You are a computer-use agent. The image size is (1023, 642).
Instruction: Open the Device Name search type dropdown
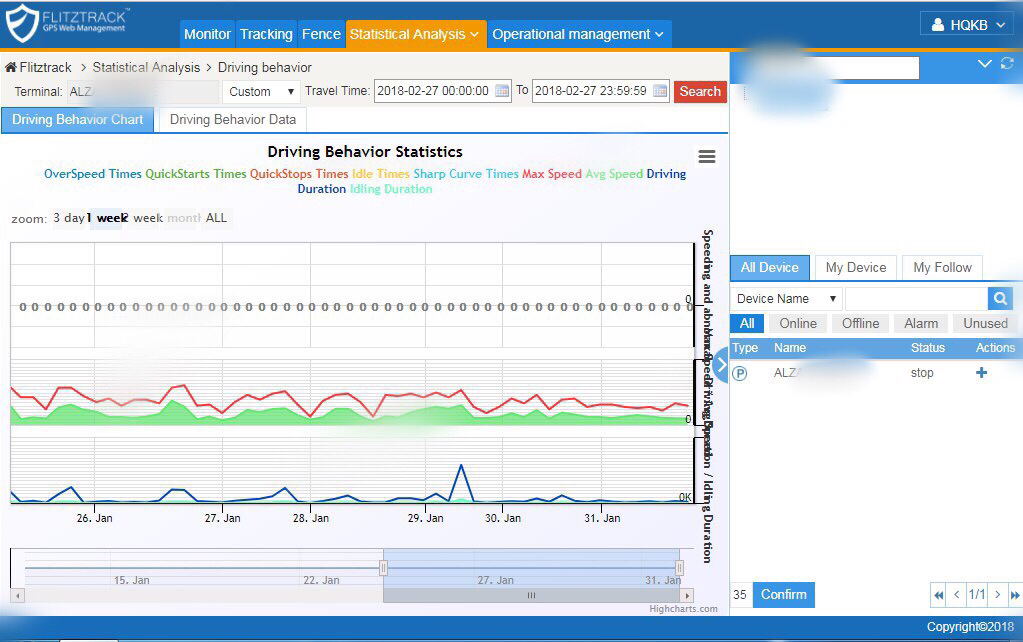tap(786, 299)
